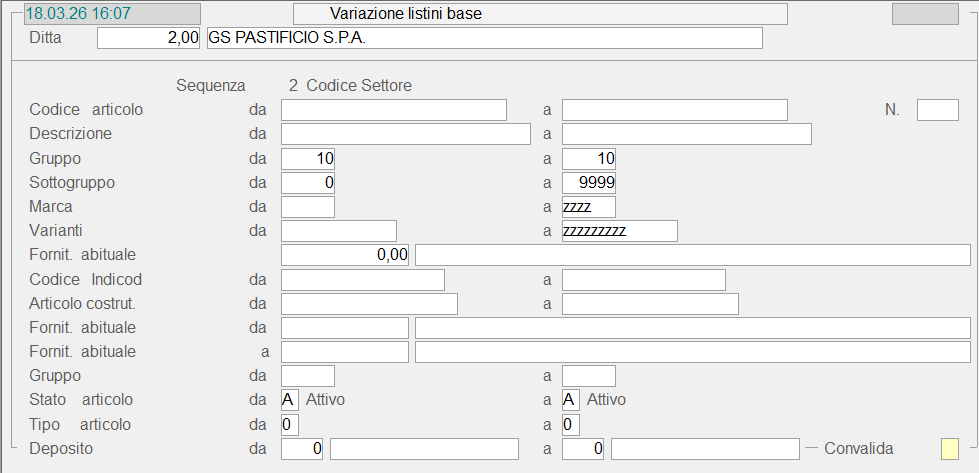Image resolution: width=979 pixels, height=473 pixels.
Task: Select the Stato articolo 'da' field with A
Action: (x=290, y=400)
